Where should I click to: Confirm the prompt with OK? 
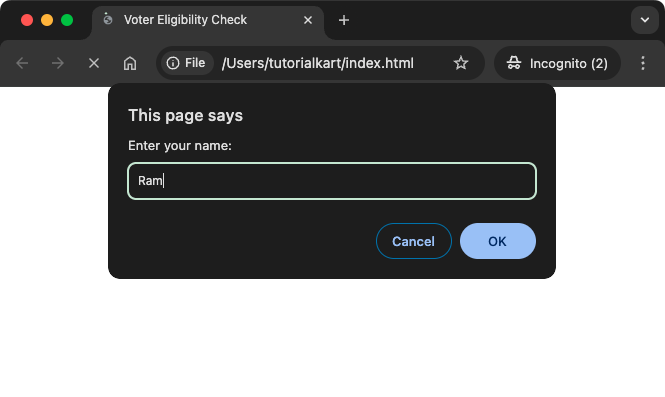pos(497,241)
